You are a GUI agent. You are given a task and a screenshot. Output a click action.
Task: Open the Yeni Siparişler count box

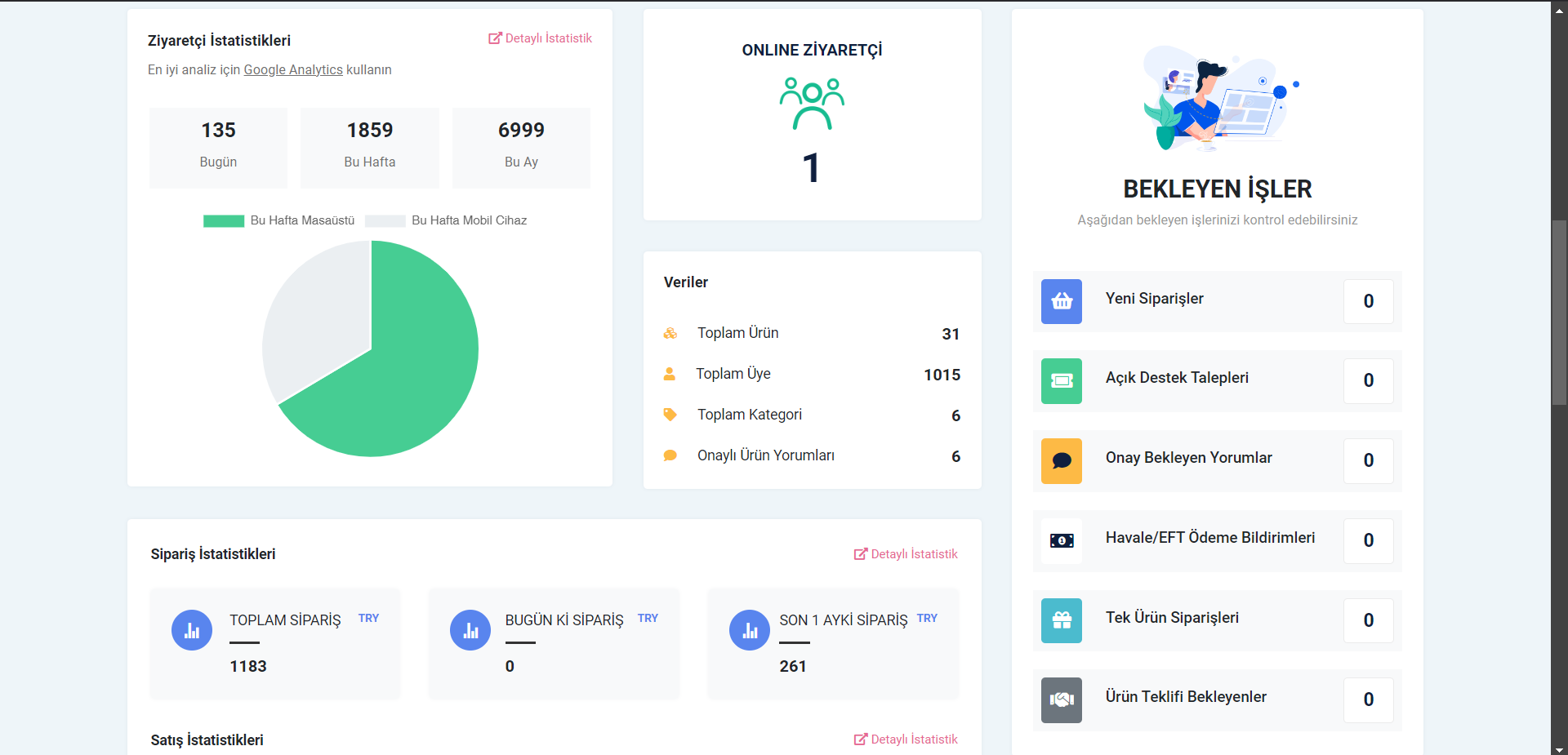click(1368, 301)
